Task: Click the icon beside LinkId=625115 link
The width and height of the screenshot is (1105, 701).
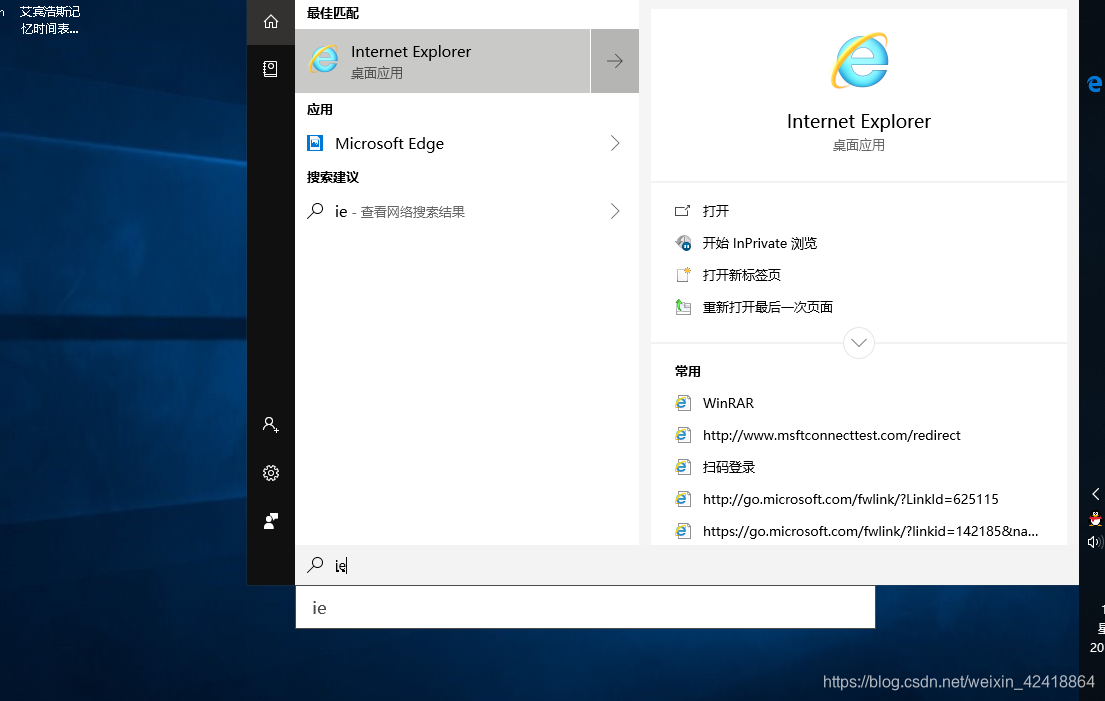Action: click(x=682, y=499)
